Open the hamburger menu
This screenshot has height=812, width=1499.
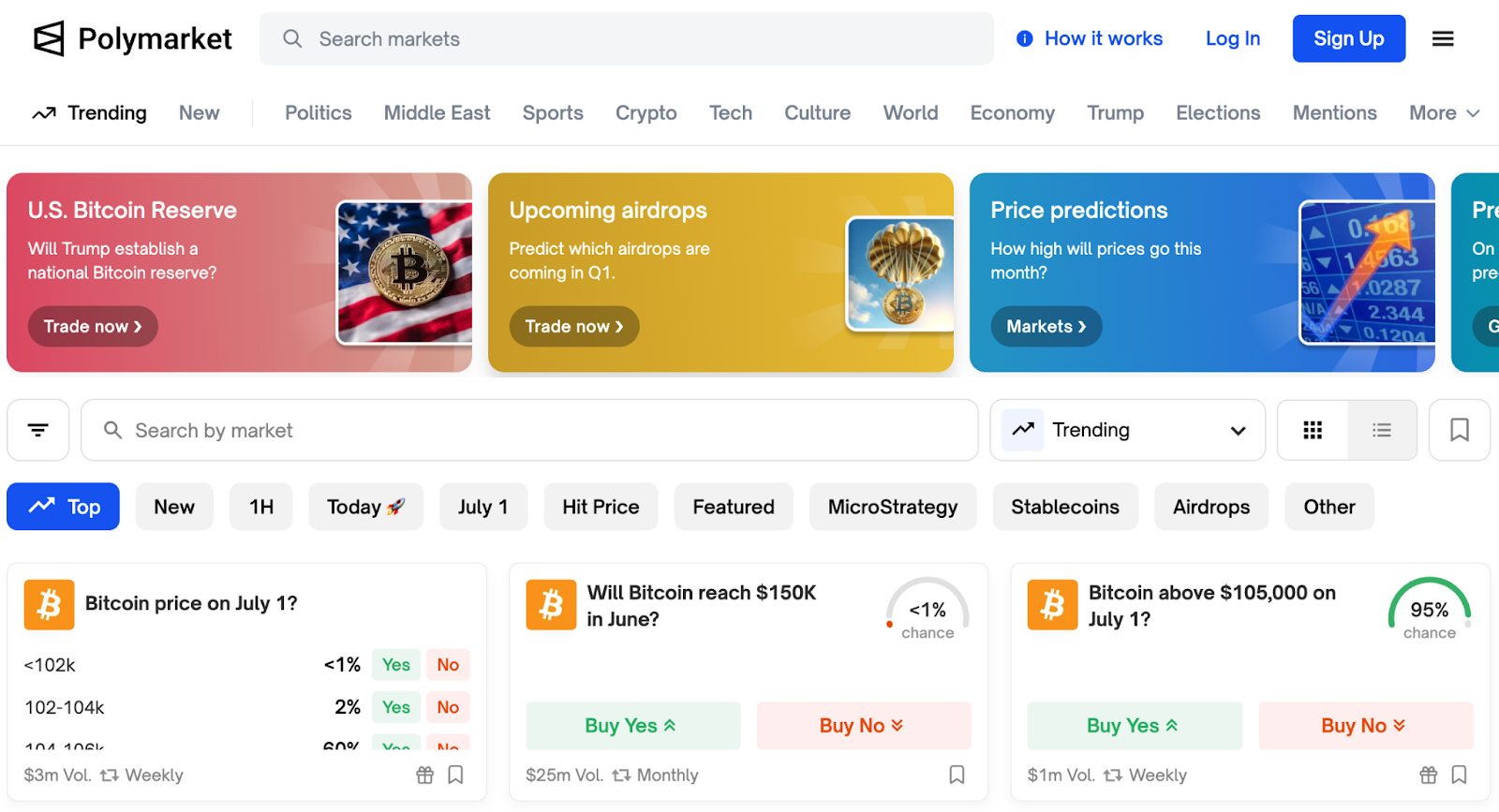[x=1443, y=39]
